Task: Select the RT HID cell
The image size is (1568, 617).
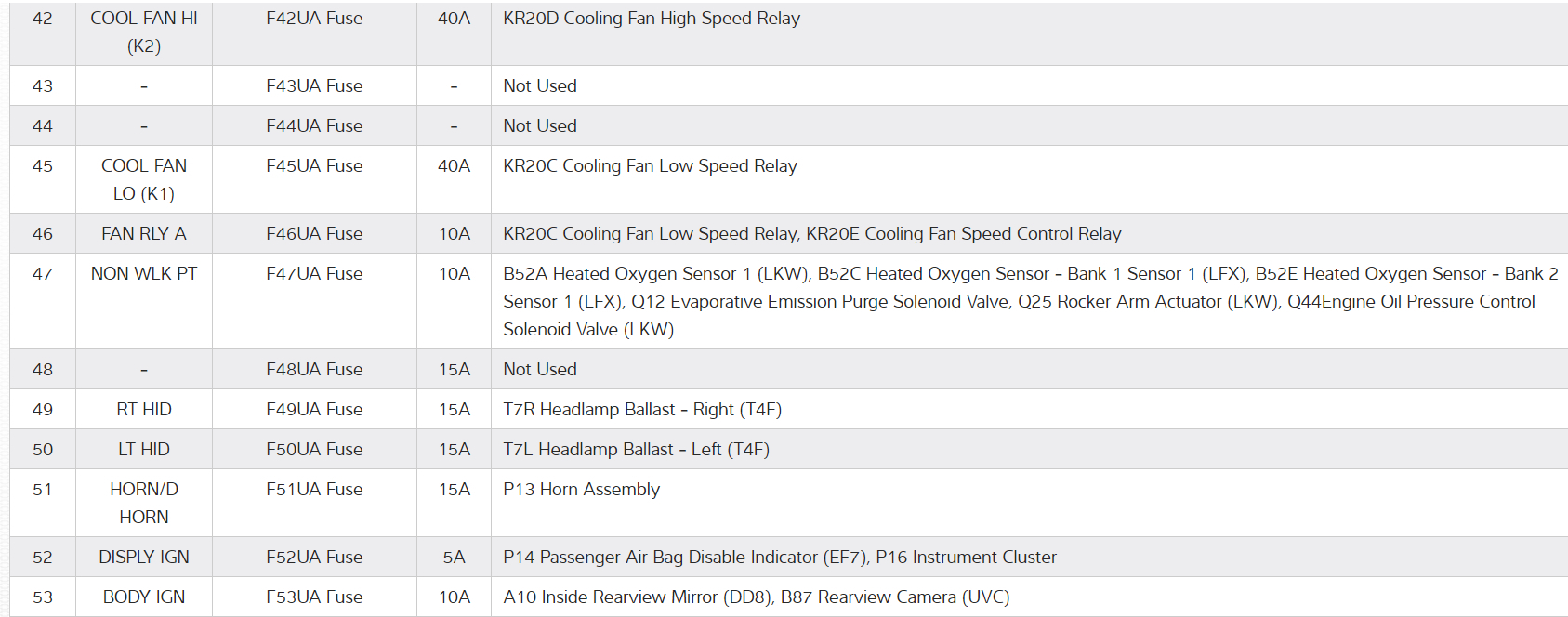Action: pyautogui.click(x=144, y=410)
